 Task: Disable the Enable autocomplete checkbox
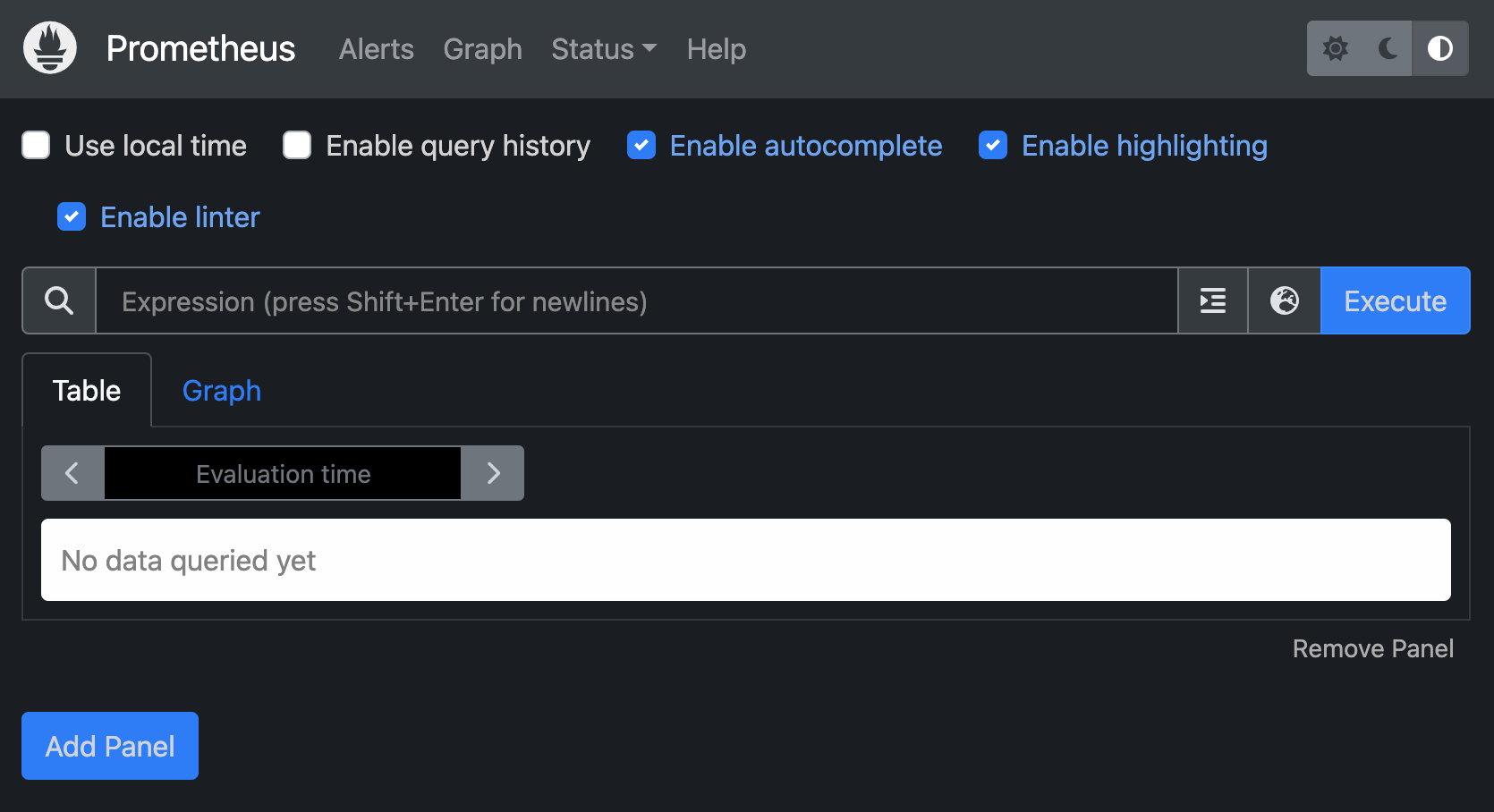point(641,145)
